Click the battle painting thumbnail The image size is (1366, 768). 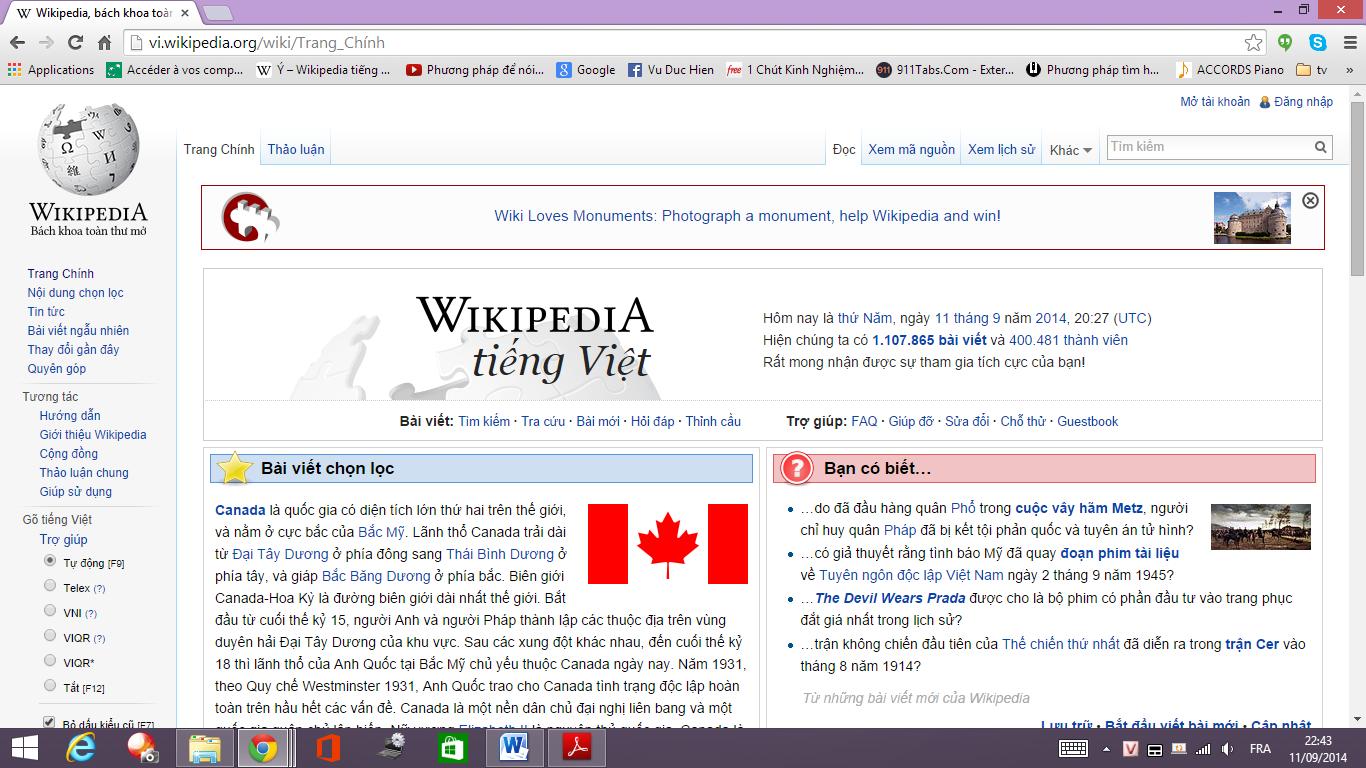tap(1260, 527)
